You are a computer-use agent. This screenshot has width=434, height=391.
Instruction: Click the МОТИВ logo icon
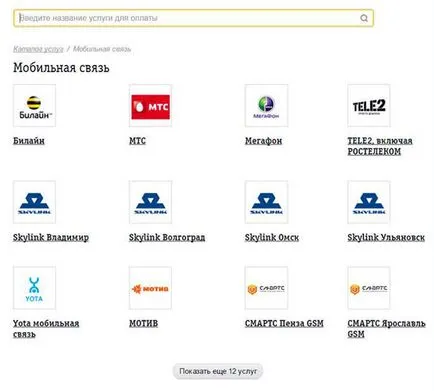tap(150, 288)
